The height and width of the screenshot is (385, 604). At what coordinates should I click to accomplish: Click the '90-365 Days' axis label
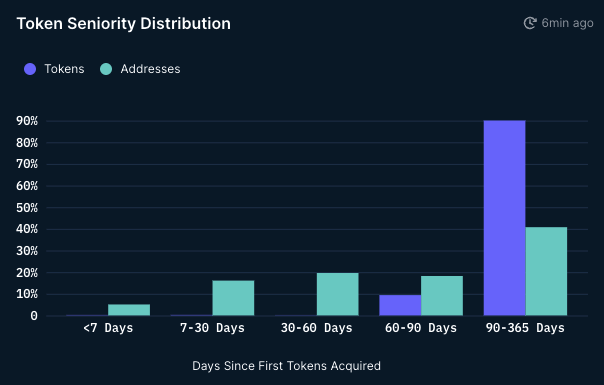[x=525, y=328]
